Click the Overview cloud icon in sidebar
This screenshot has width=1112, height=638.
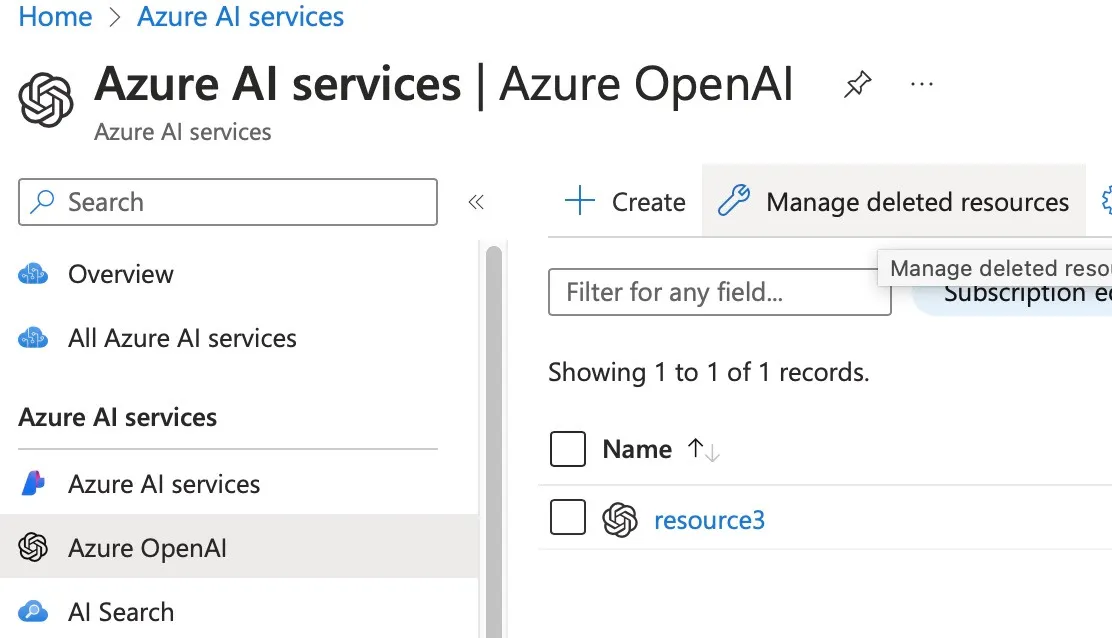click(x=34, y=275)
